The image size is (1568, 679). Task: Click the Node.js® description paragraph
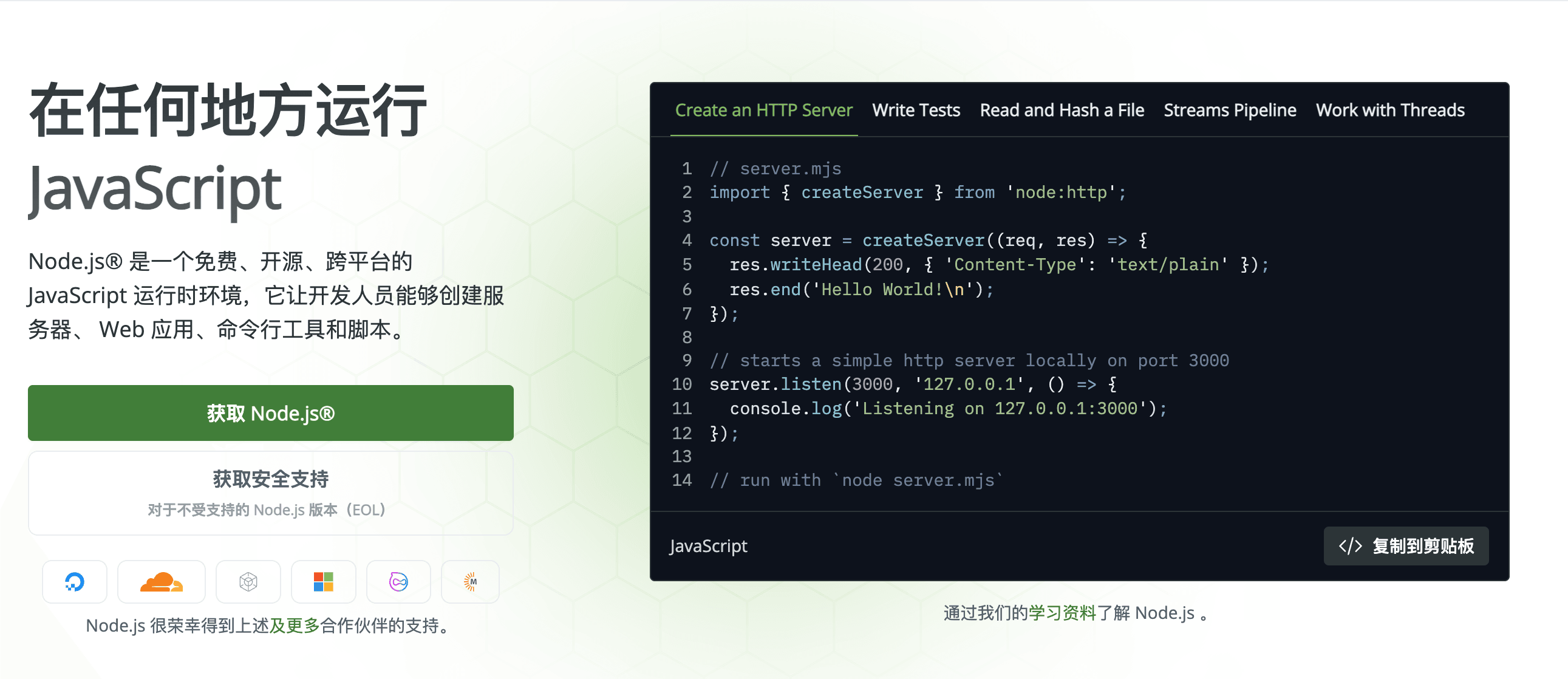click(x=266, y=295)
